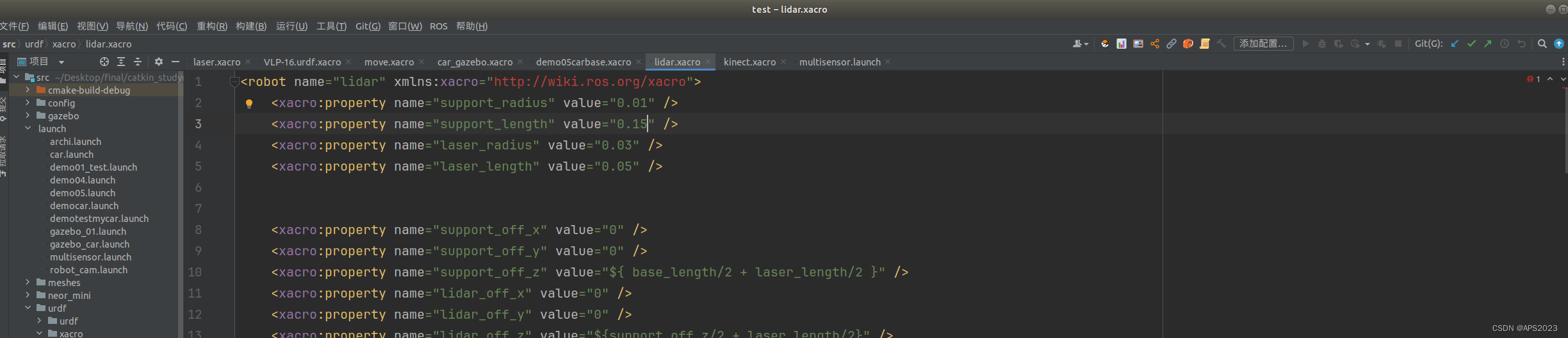1568x338 pixels.
Task: Click the Expand All icon in project panel
Action: (x=121, y=62)
